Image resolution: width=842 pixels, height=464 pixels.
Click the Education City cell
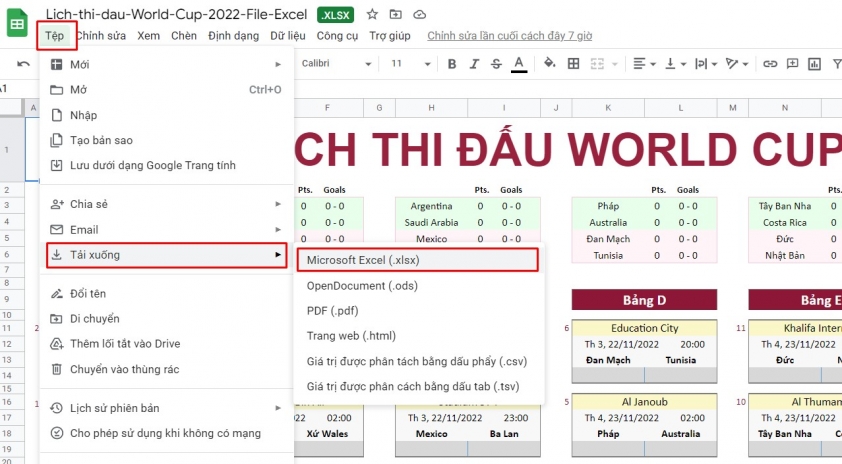tap(644, 328)
